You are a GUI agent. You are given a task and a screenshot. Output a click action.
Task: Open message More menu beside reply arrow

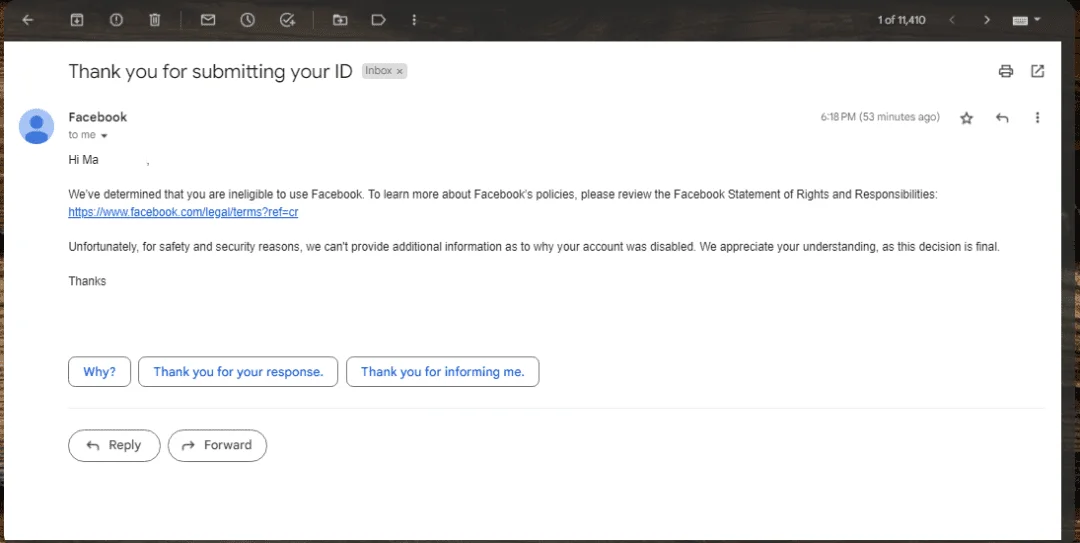[x=1037, y=118]
